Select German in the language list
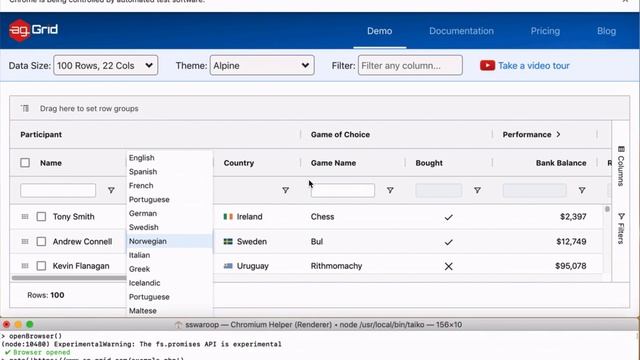640x360 pixels. [x=143, y=213]
